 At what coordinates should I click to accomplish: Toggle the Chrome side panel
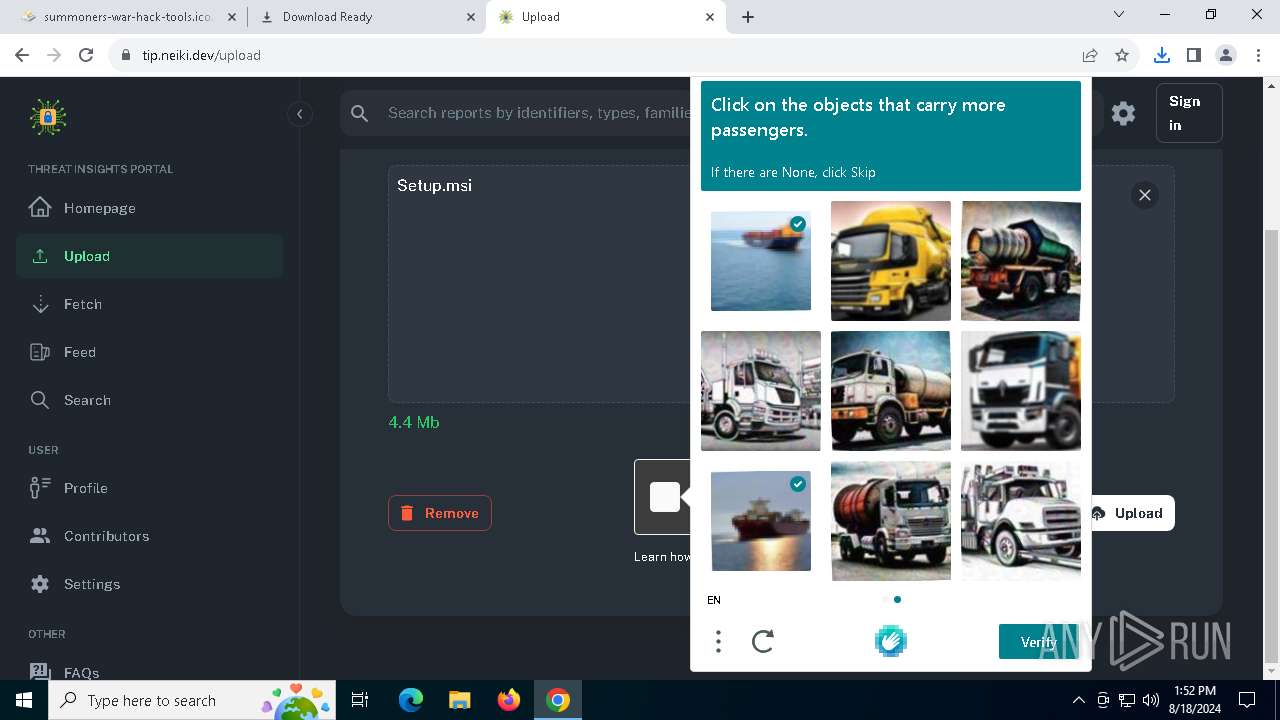pos(1193,55)
